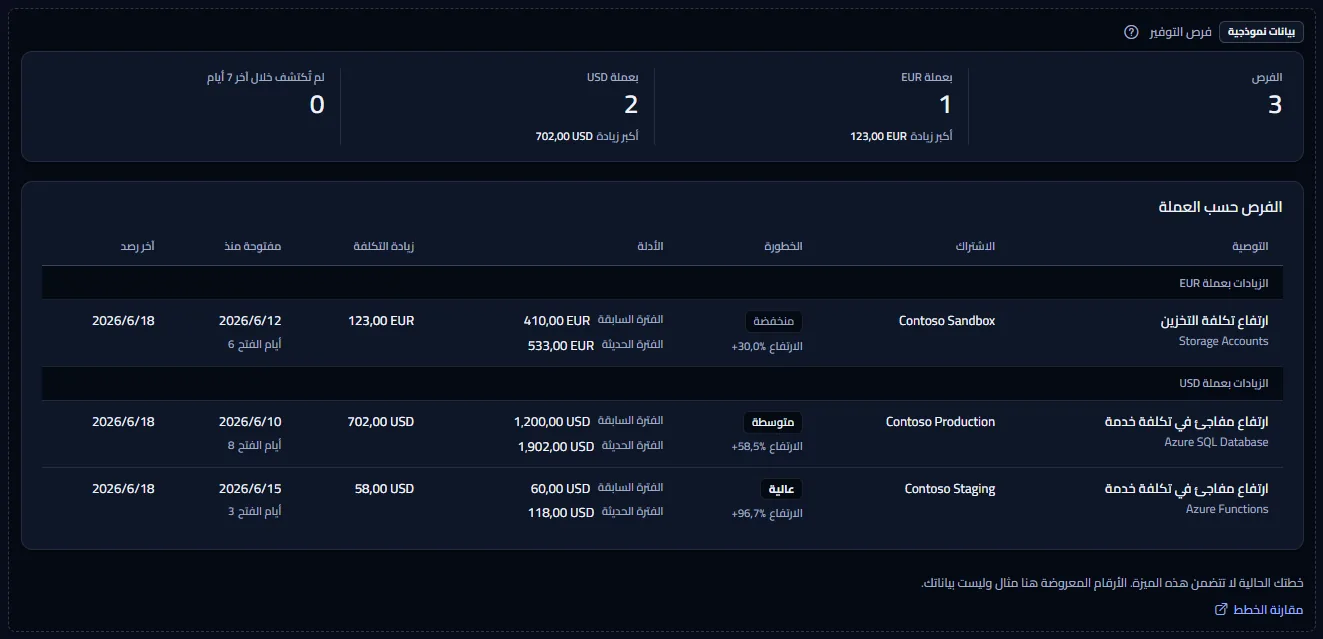This screenshot has width=1323, height=639.
Task: Click the Contoso Sandbox subscription cell
Action: click(947, 321)
